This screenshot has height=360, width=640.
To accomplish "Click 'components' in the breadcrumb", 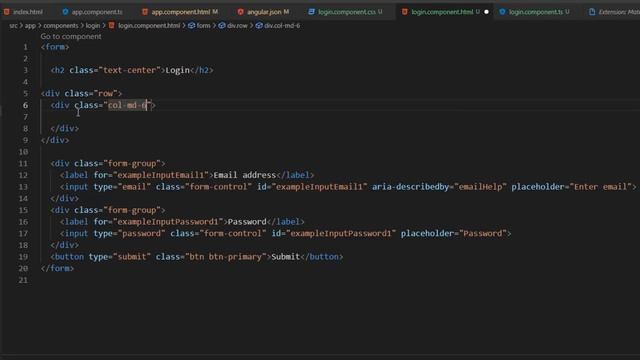I will click(61, 25).
